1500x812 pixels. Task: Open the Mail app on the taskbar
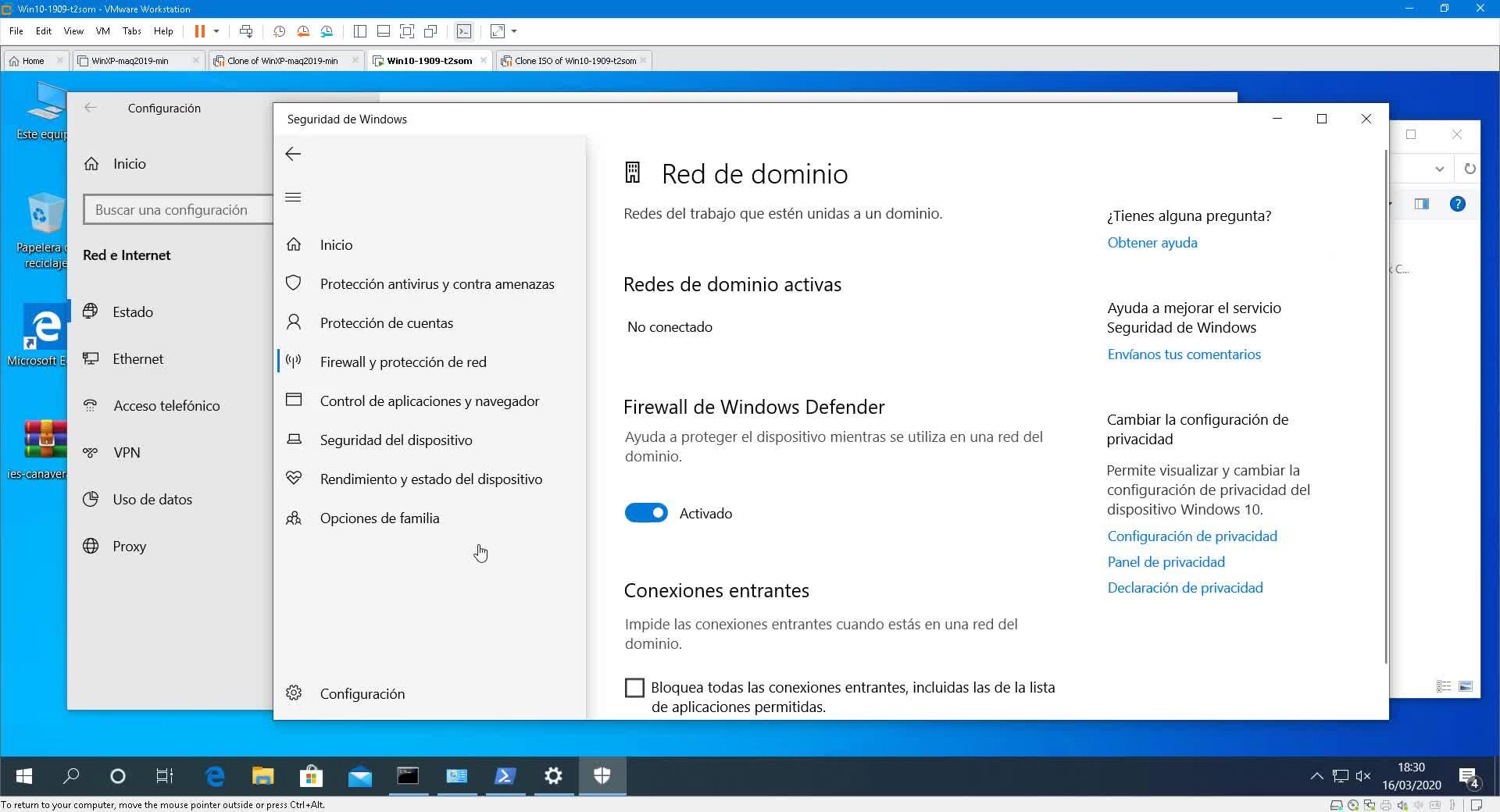tap(359, 775)
